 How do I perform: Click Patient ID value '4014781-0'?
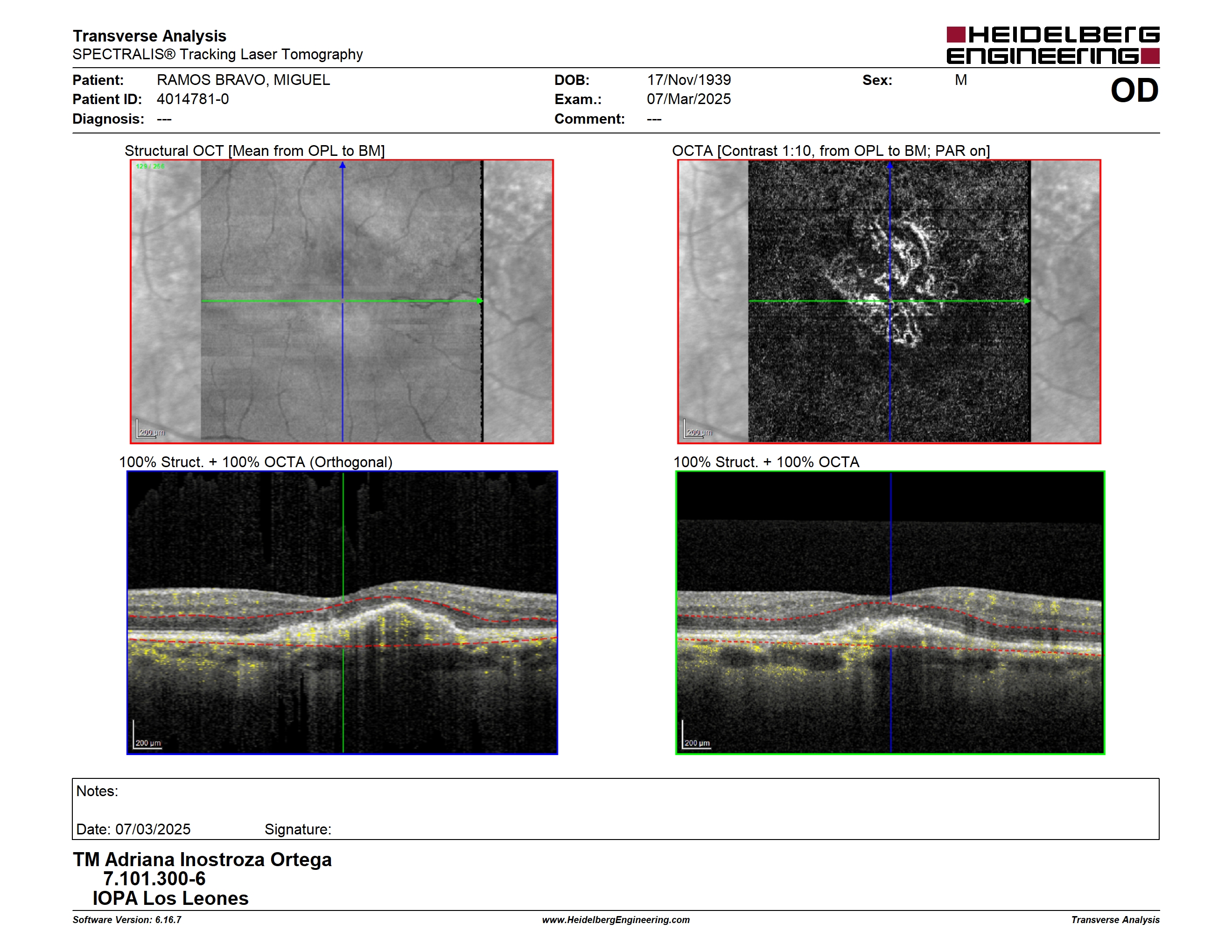coord(192,99)
